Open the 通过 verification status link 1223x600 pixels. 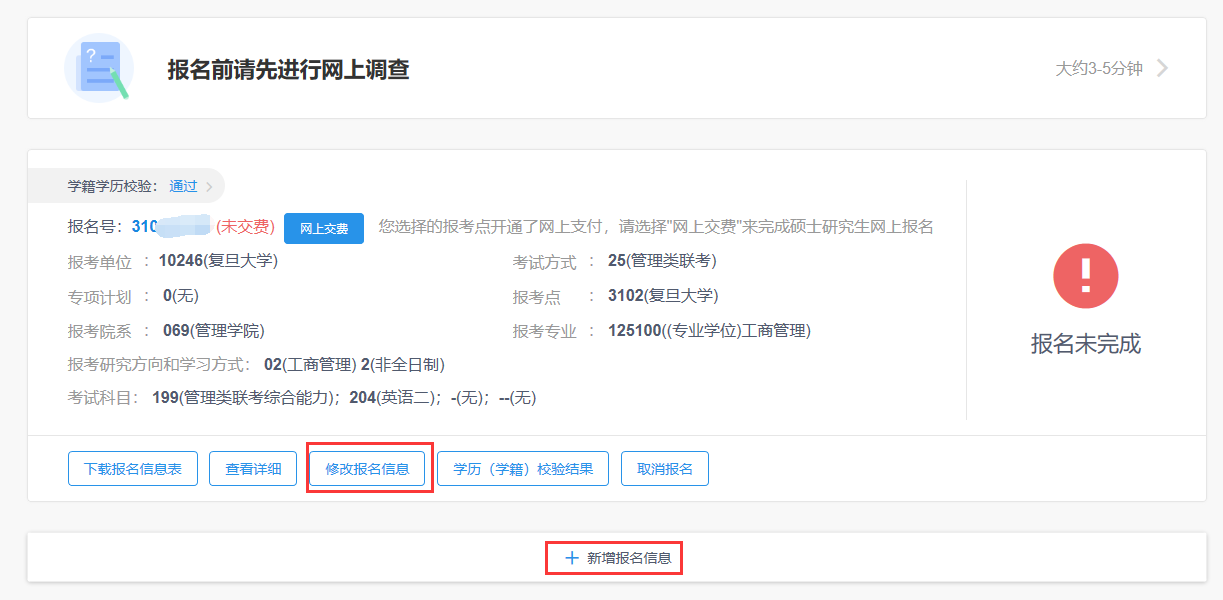click(183, 186)
